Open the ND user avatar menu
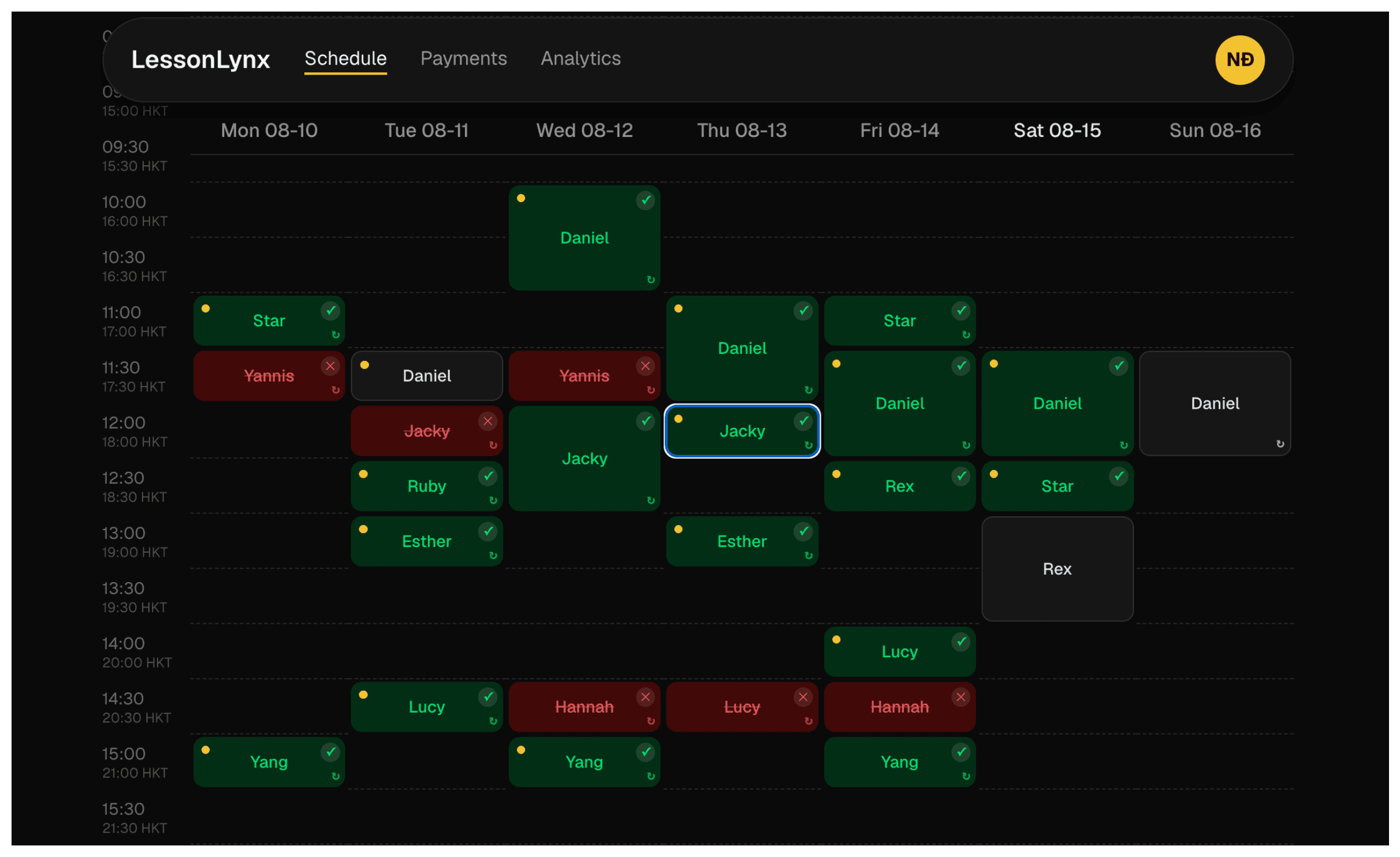The height and width of the screenshot is (857, 1400). pyautogui.click(x=1239, y=59)
